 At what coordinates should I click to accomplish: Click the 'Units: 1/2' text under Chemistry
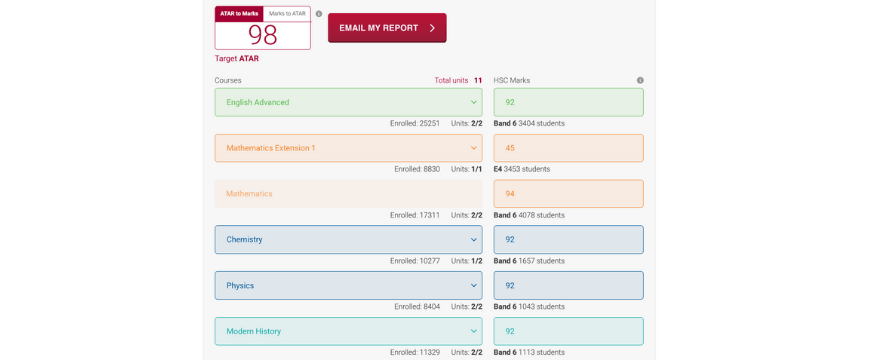click(467, 261)
